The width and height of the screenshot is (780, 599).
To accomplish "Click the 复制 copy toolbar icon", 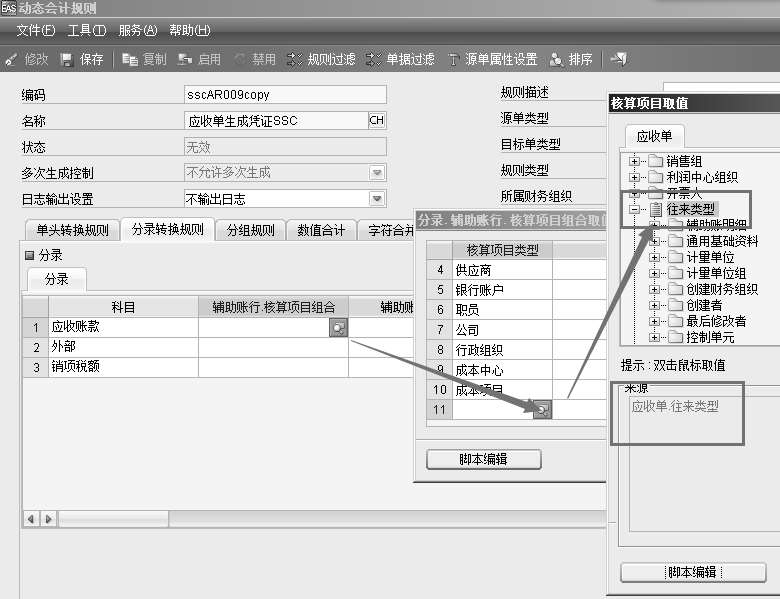I will click(x=130, y=60).
